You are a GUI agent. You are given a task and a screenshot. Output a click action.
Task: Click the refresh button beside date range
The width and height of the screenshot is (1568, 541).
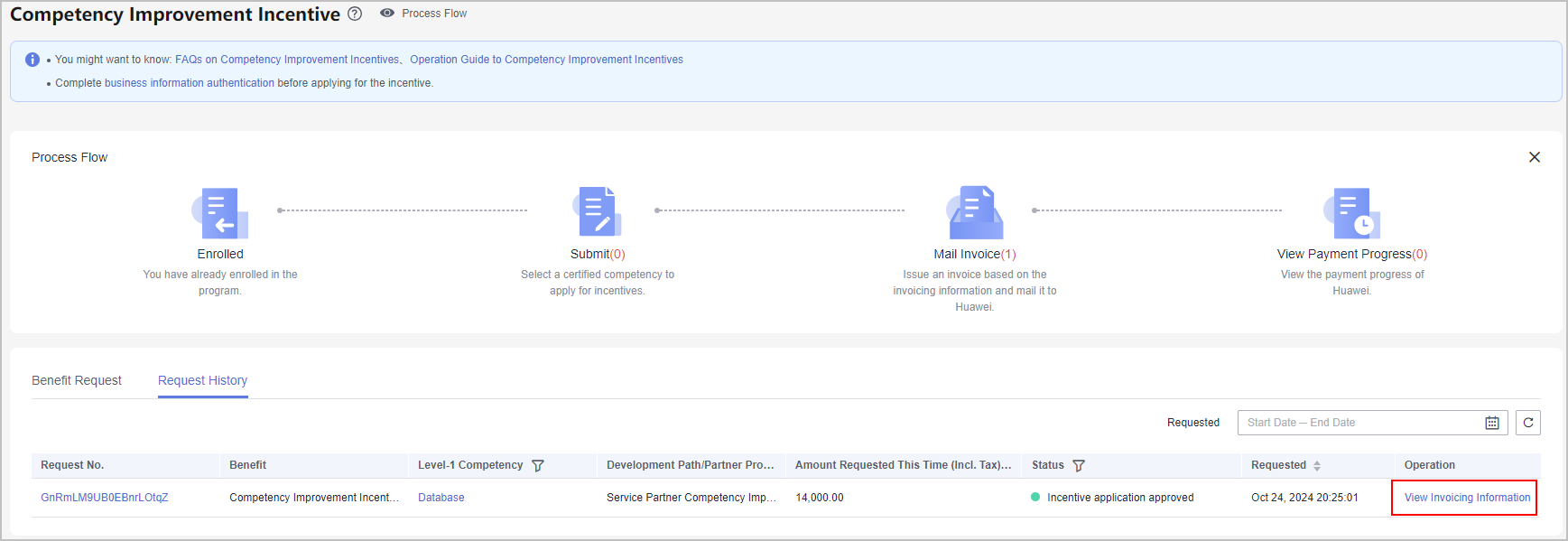(1527, 423)
